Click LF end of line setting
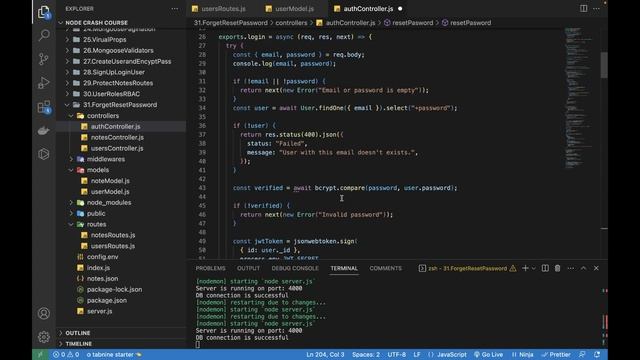The width and height of the screenshot is (640, 360). click(x=417, y=354)
